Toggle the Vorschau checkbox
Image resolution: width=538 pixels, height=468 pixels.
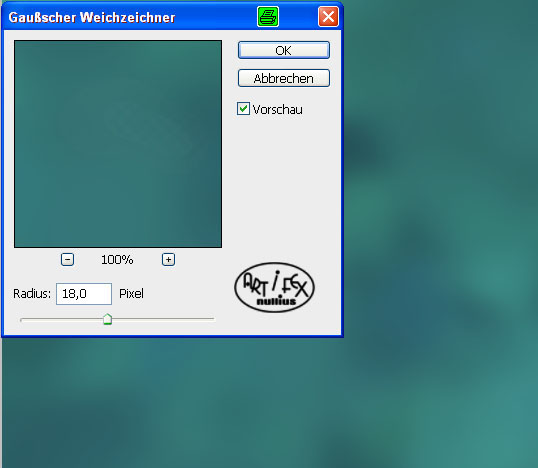(x=243, y=109)
